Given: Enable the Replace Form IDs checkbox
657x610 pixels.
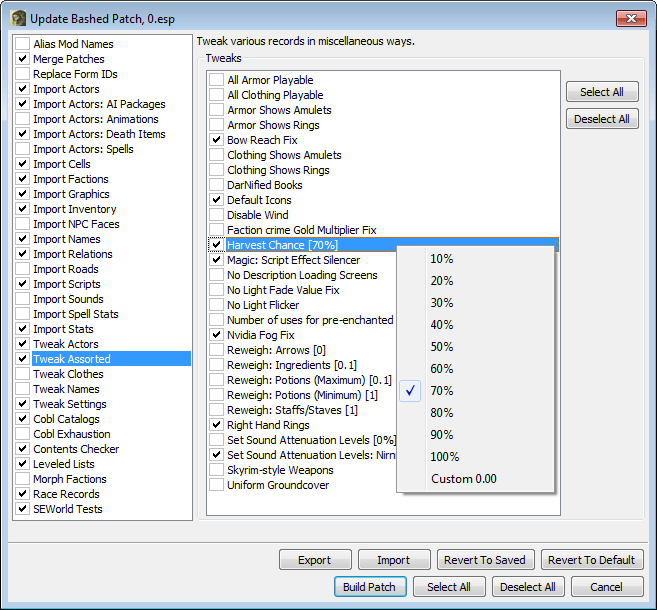Looking at the screenshot, I should coord(23,74).
